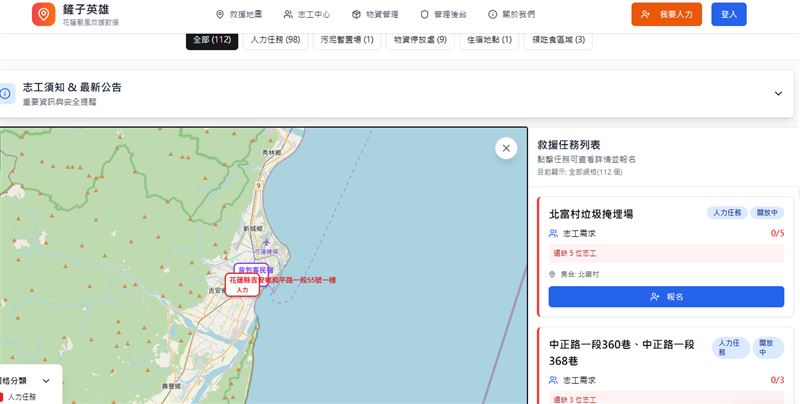Open 管理後台 in the navigation bar
Image resolution: width=800 pixels, height=404 pixels.
443,14
